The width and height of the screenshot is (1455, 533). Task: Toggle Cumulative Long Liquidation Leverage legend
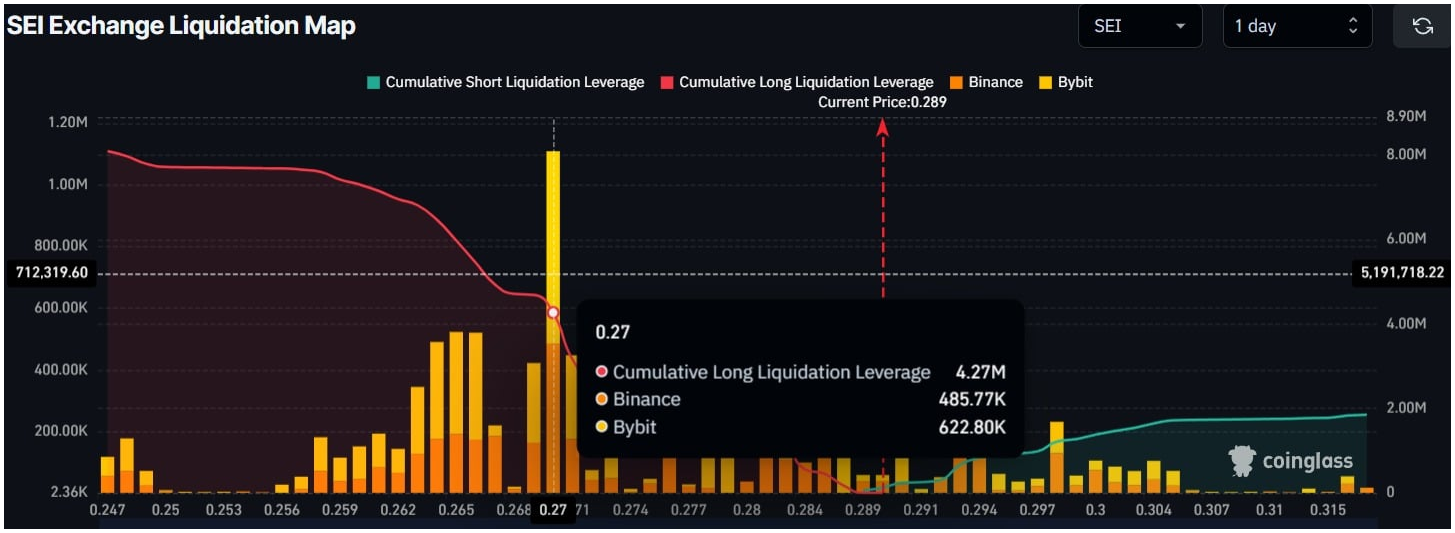tap(805, 82)
